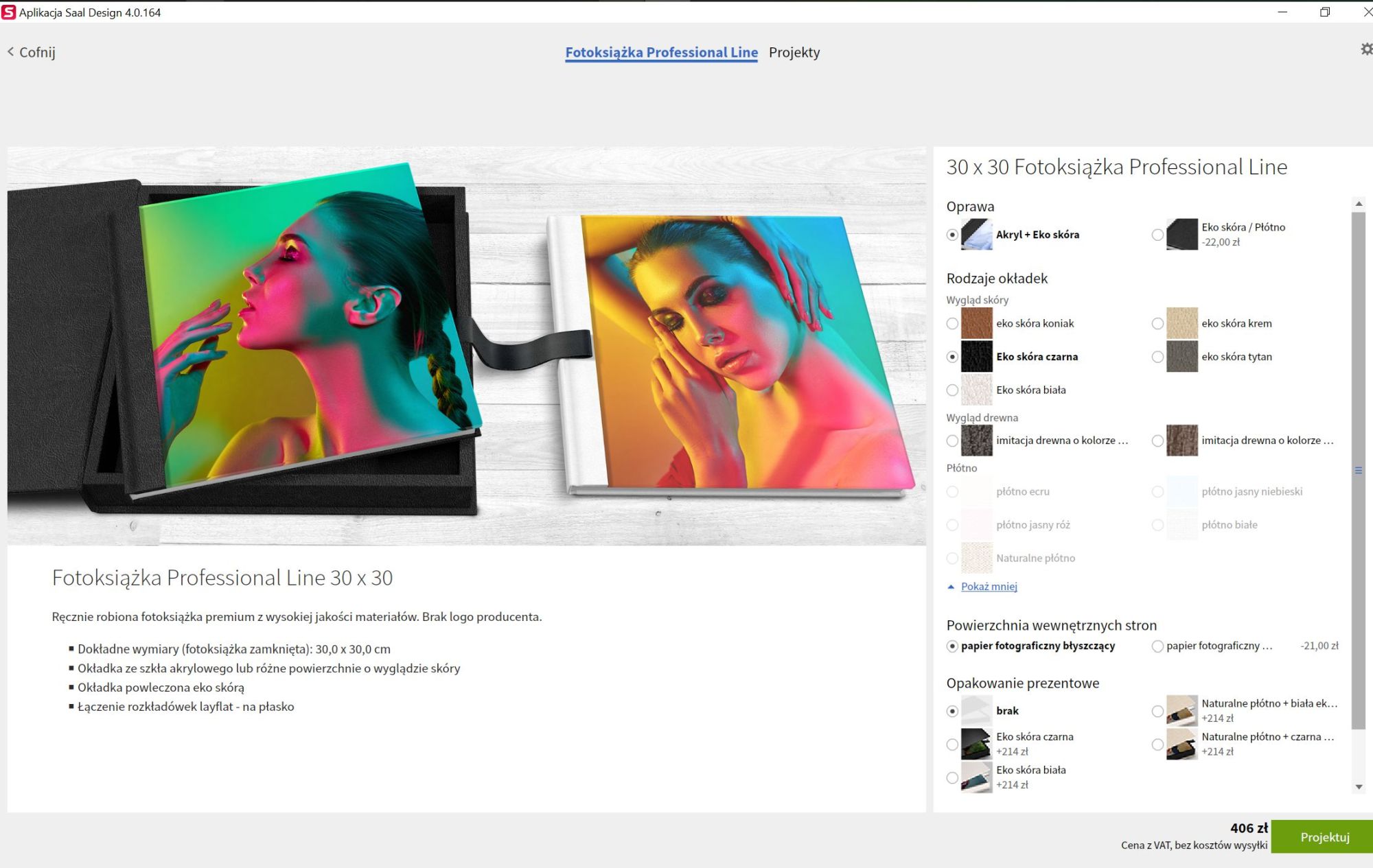
Task: Click the Oprawa section heading
Action: click(x=970, y=207)
